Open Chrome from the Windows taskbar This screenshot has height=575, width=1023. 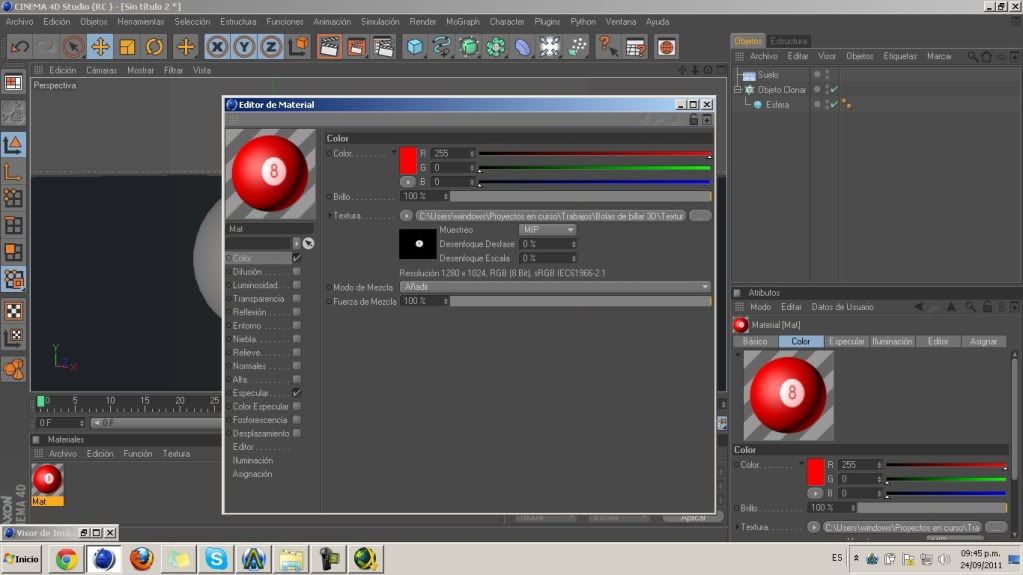click(x=67, y=559)
